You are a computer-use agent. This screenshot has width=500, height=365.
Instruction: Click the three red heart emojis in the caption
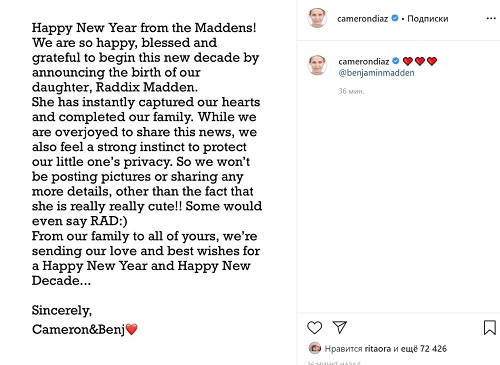tap(420, 61)
